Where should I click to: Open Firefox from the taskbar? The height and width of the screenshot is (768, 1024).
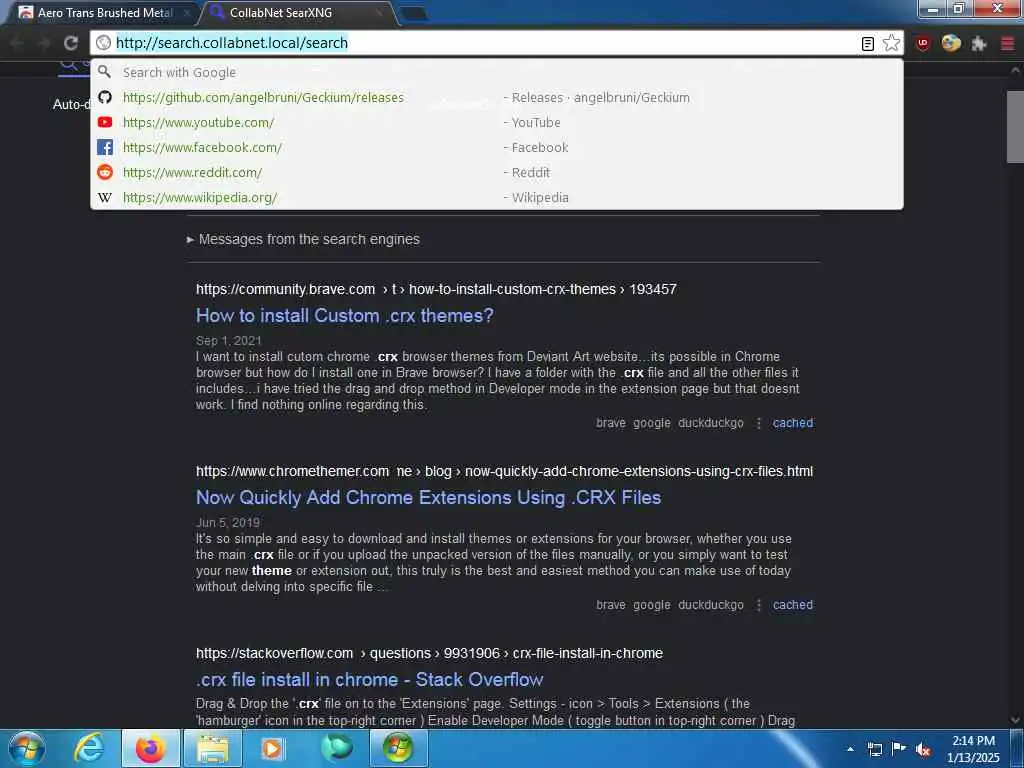[150, 748]
